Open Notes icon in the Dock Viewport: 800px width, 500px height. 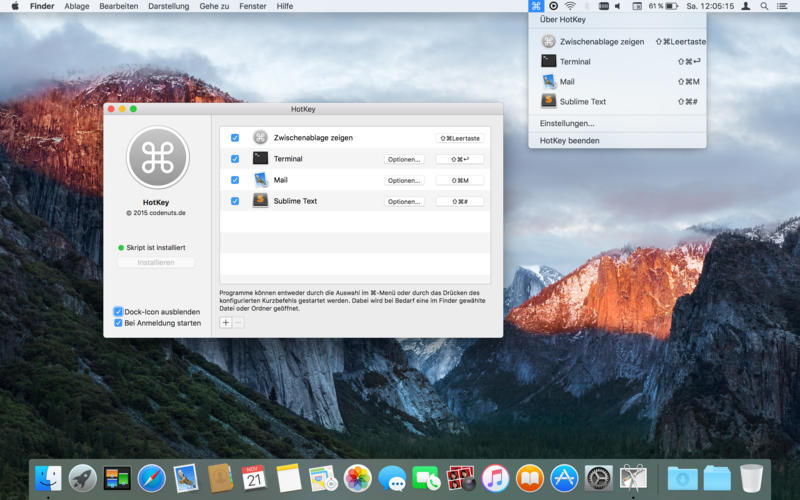289,479
